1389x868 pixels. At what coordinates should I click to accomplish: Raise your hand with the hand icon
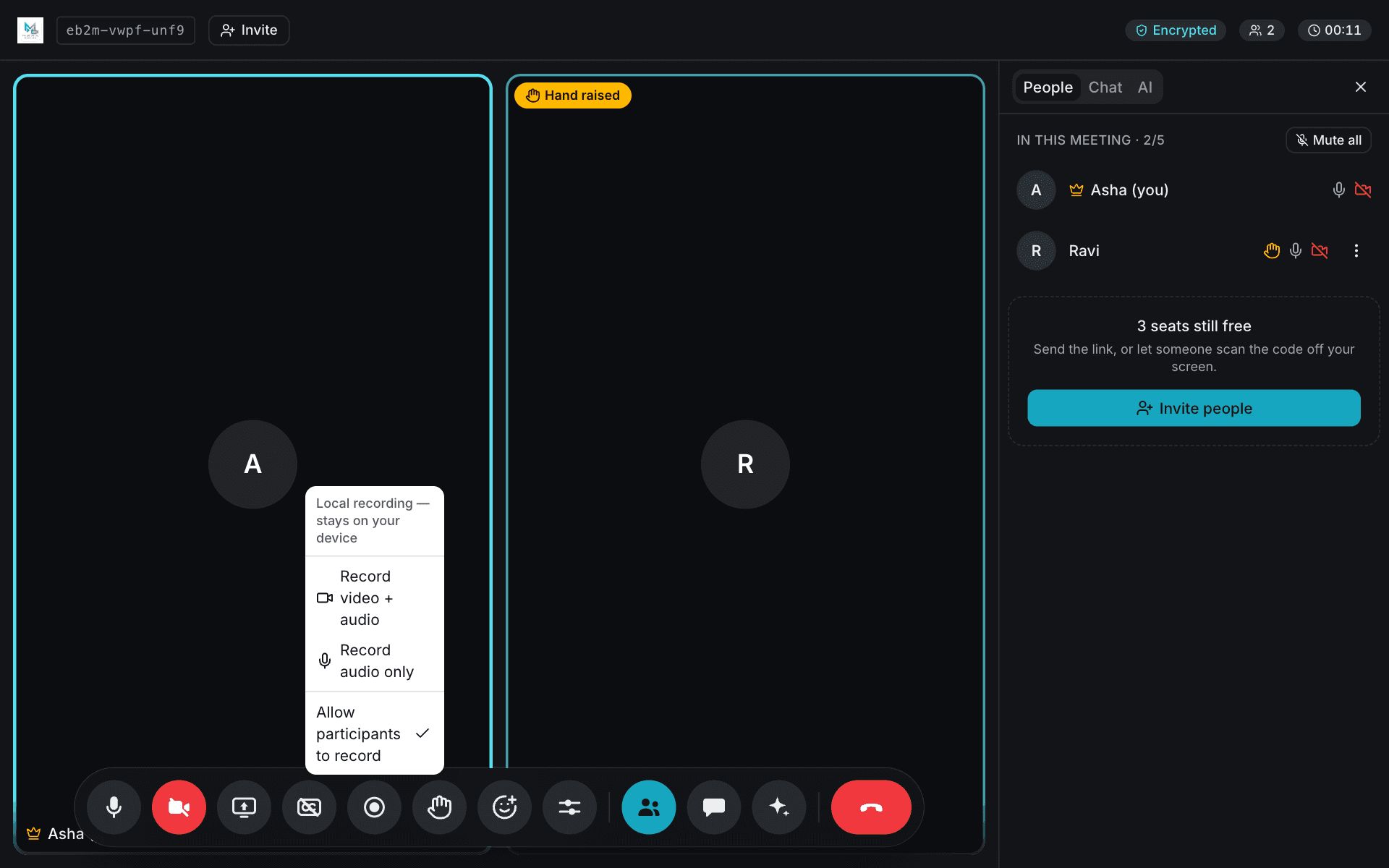439,807
